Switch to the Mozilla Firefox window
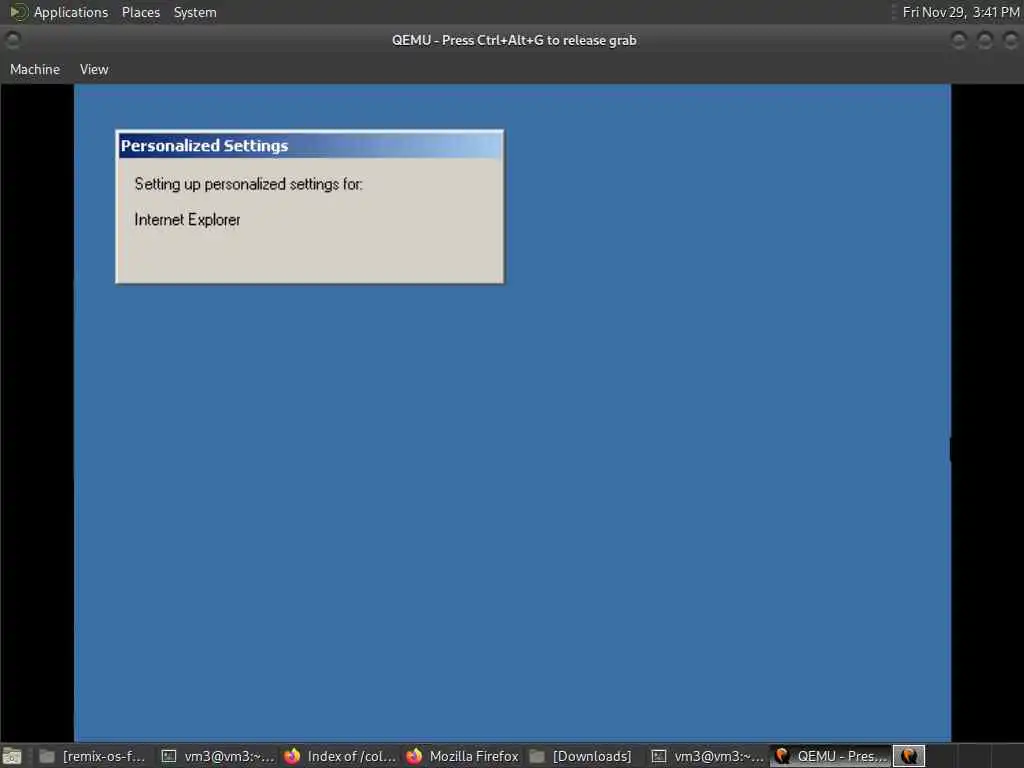1024x768 pixels. click(x=462, y=756)
